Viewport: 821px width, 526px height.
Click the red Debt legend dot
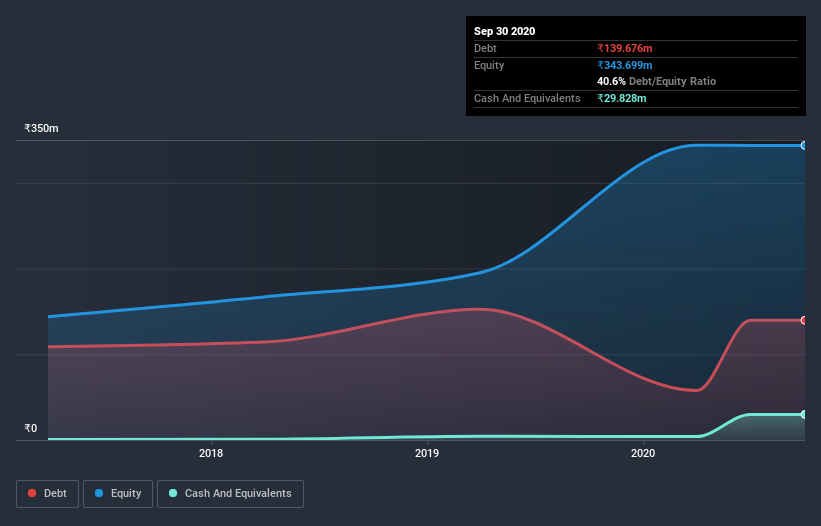[32, 493]
